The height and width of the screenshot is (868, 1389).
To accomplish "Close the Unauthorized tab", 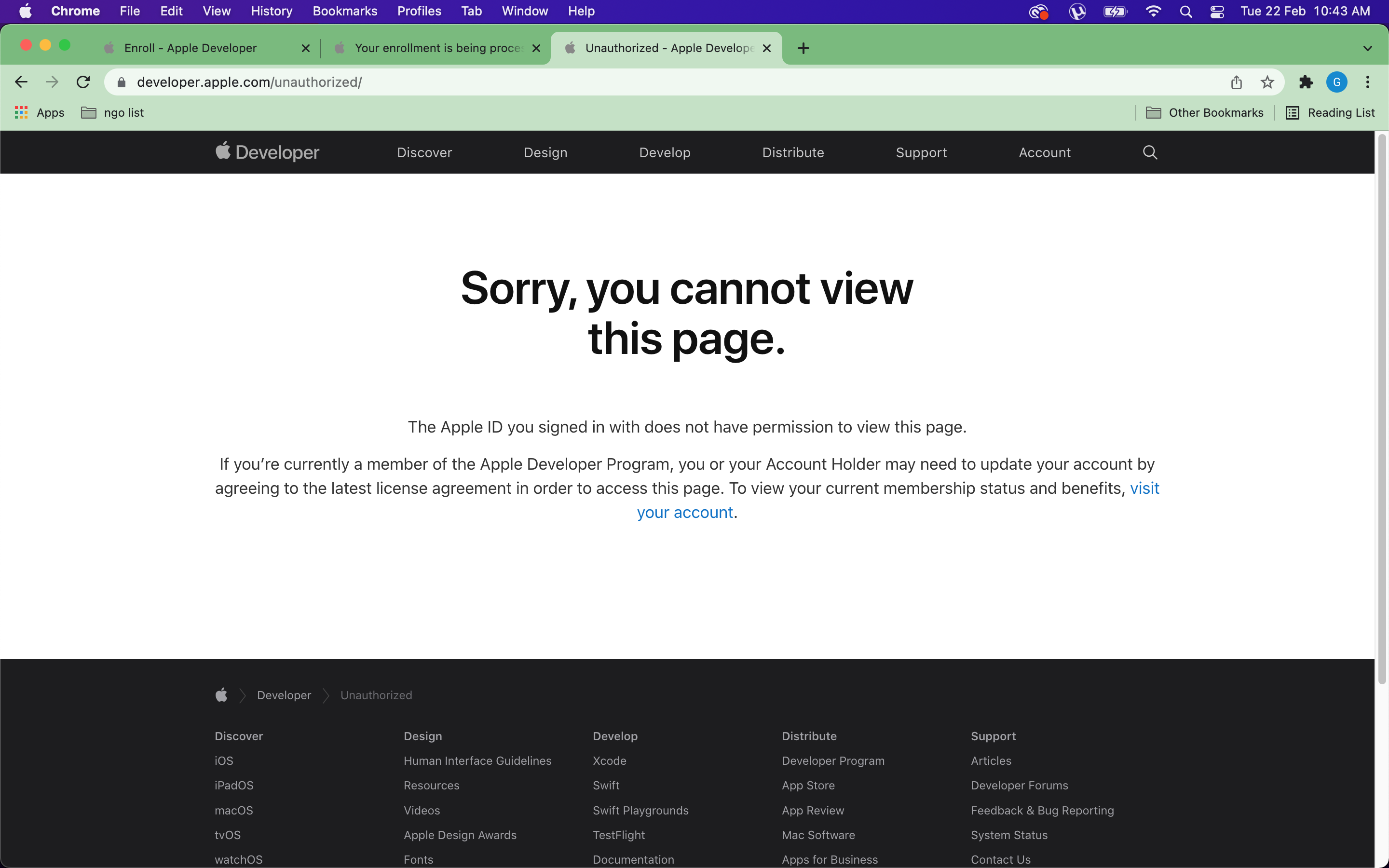I will point(767,48).
